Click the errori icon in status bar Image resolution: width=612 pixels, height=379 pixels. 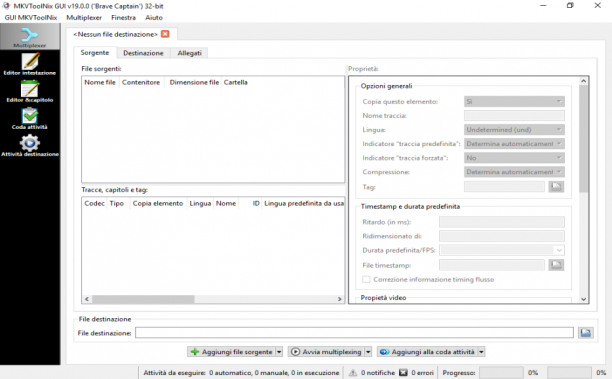(404, 373)
